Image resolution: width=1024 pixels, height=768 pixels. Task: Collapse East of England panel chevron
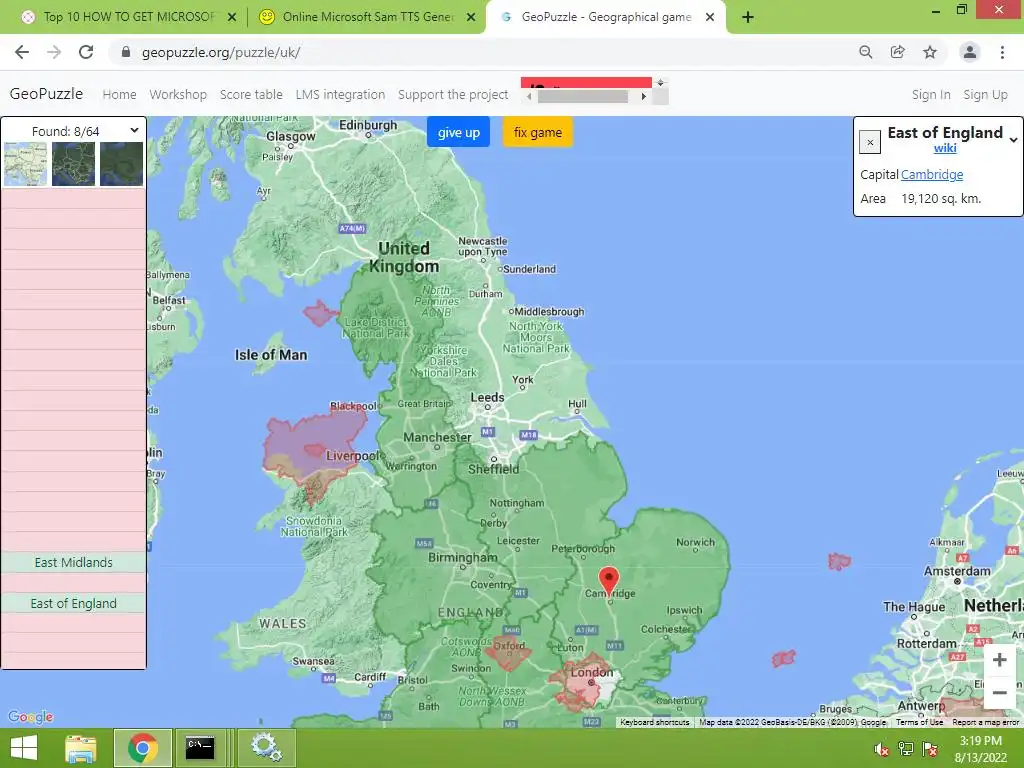coord(1013,140)
